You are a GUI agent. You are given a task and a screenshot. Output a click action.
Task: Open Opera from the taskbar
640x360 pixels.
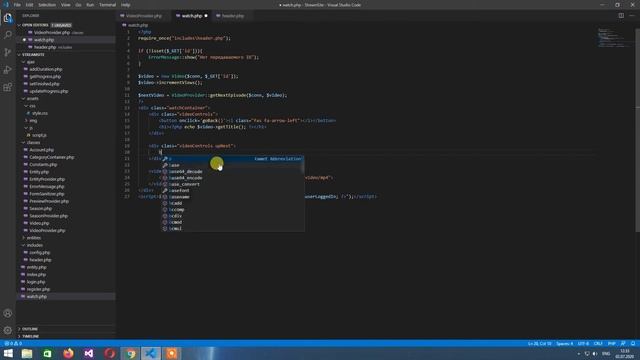110,353
